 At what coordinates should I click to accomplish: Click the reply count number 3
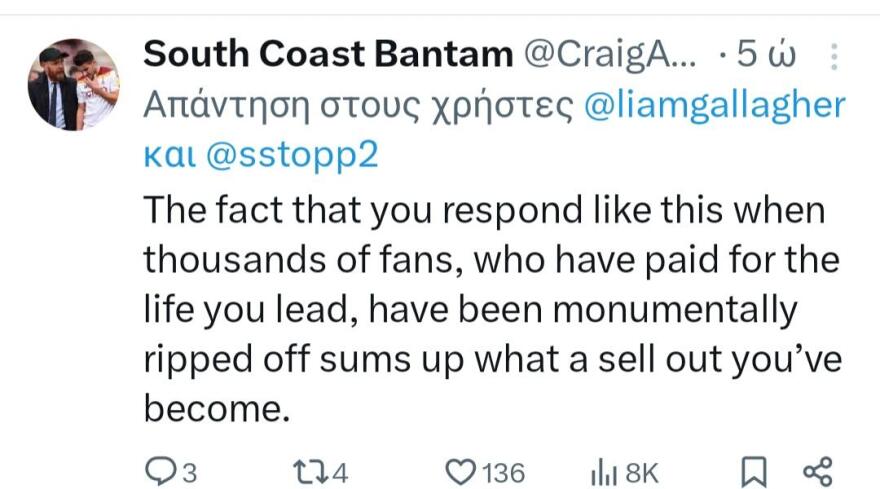[x=189, y=472]
